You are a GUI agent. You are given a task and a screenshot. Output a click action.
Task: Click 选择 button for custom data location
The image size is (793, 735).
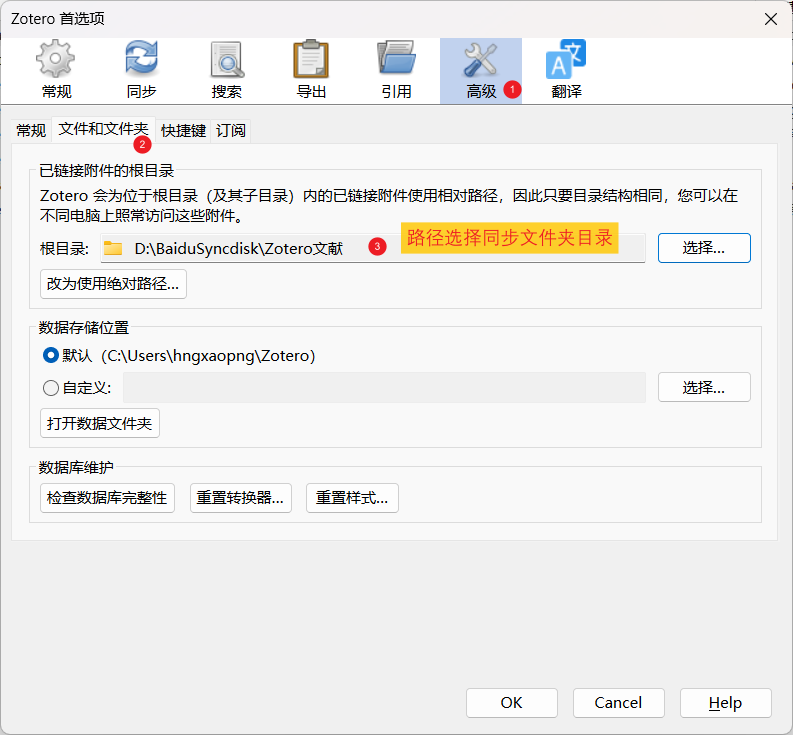[704, 387]
